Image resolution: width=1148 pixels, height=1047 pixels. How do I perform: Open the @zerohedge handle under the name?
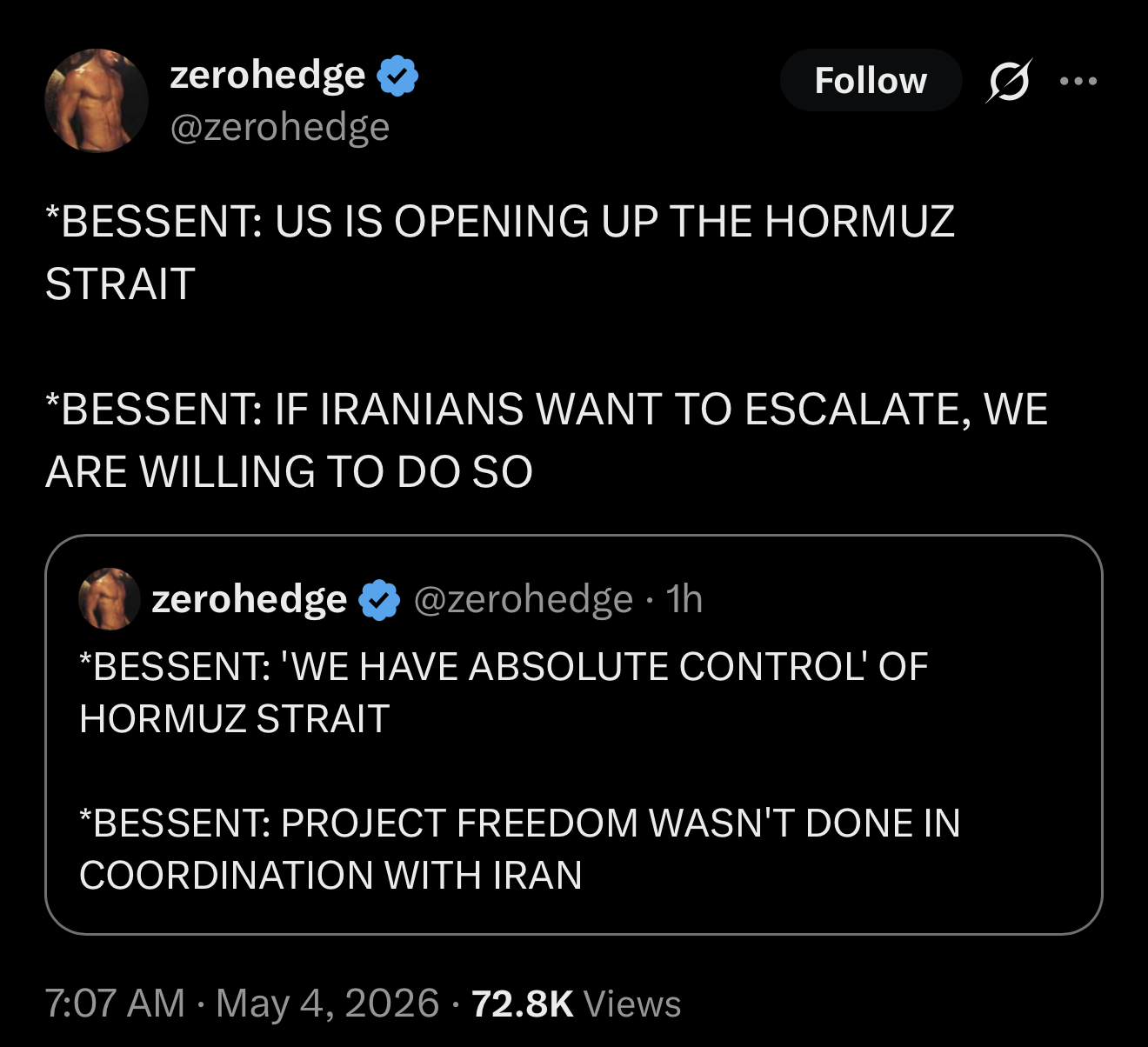(279, 127)
